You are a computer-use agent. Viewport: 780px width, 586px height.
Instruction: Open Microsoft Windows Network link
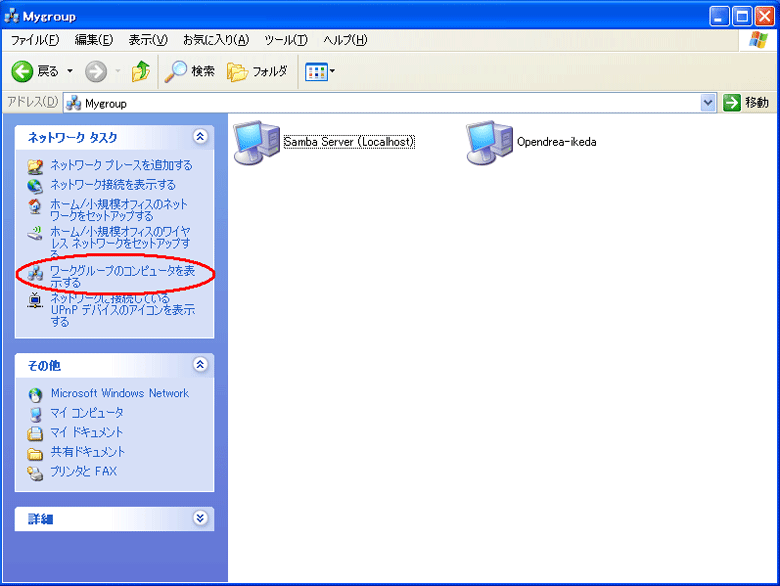click(x=120, y=393)
